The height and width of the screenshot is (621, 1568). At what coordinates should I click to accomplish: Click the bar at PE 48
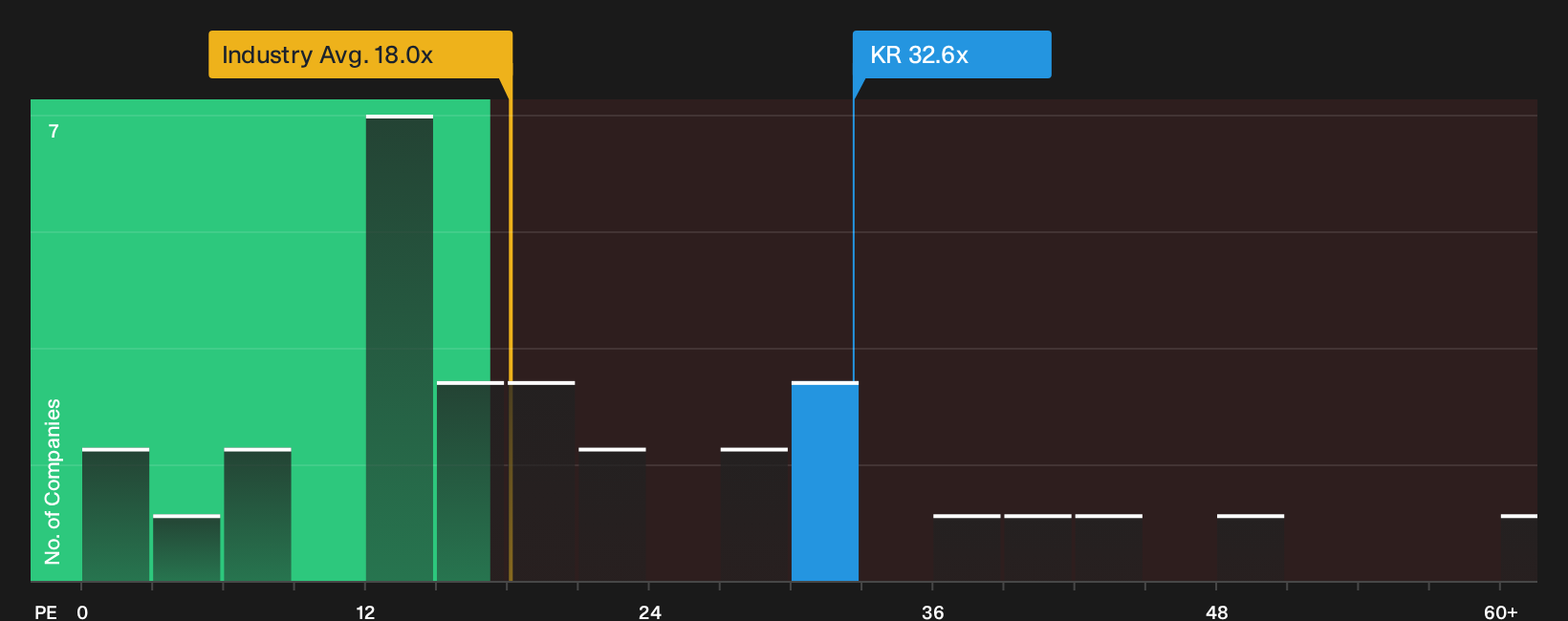coord(1251,548)
